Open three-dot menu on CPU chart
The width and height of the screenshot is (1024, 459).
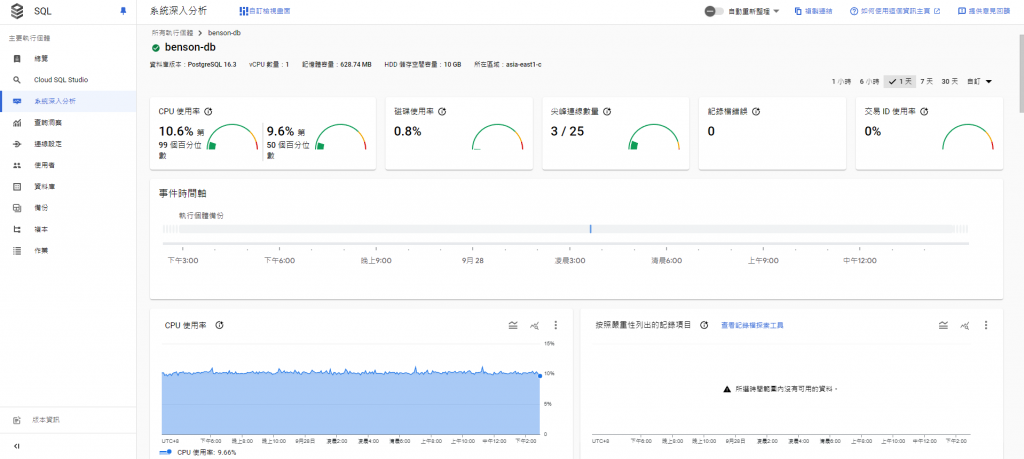point(556,325)
